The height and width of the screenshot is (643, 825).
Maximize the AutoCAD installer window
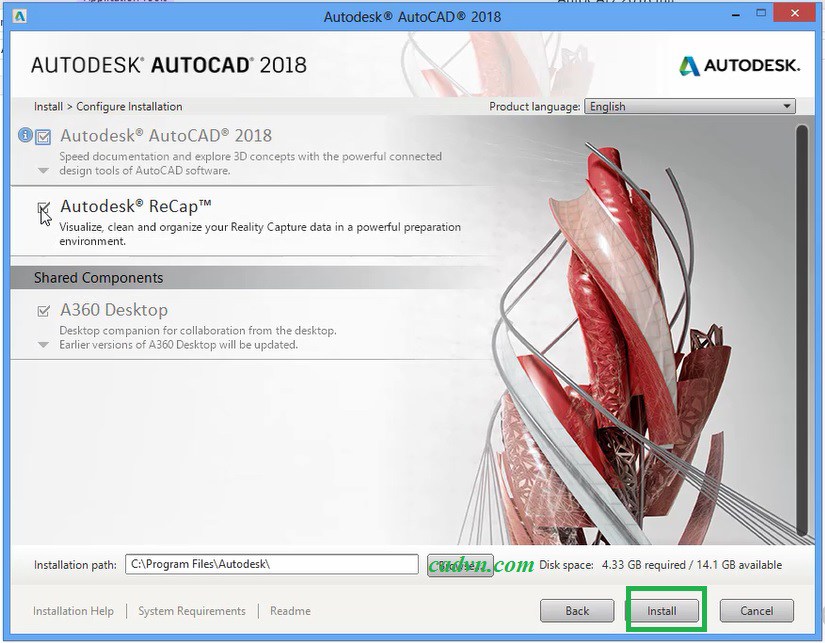761,14
